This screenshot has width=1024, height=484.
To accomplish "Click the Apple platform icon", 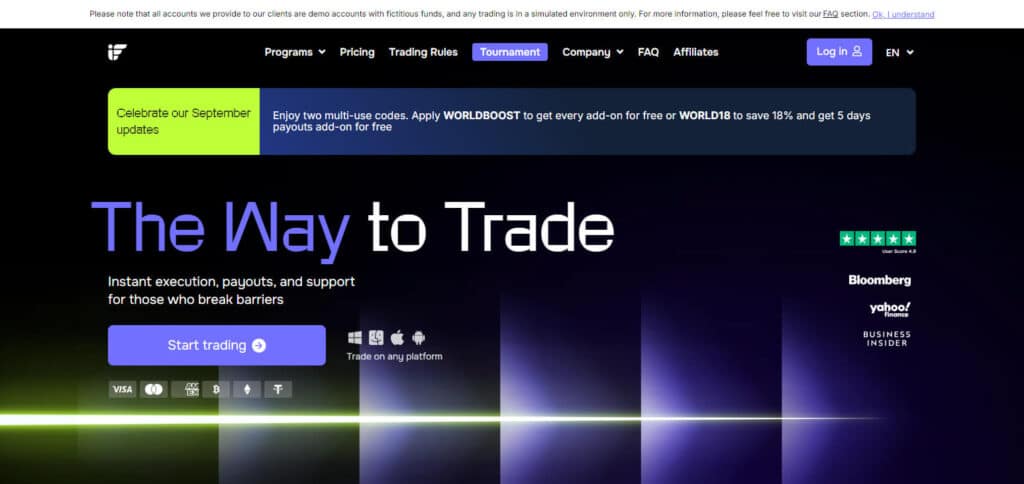I will click(397, 338).
